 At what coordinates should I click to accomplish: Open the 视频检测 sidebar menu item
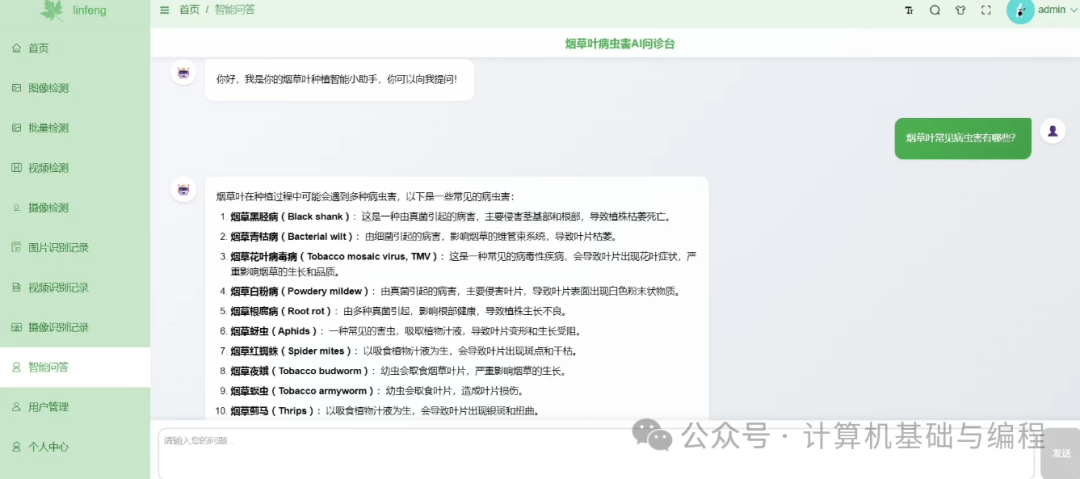75,168
